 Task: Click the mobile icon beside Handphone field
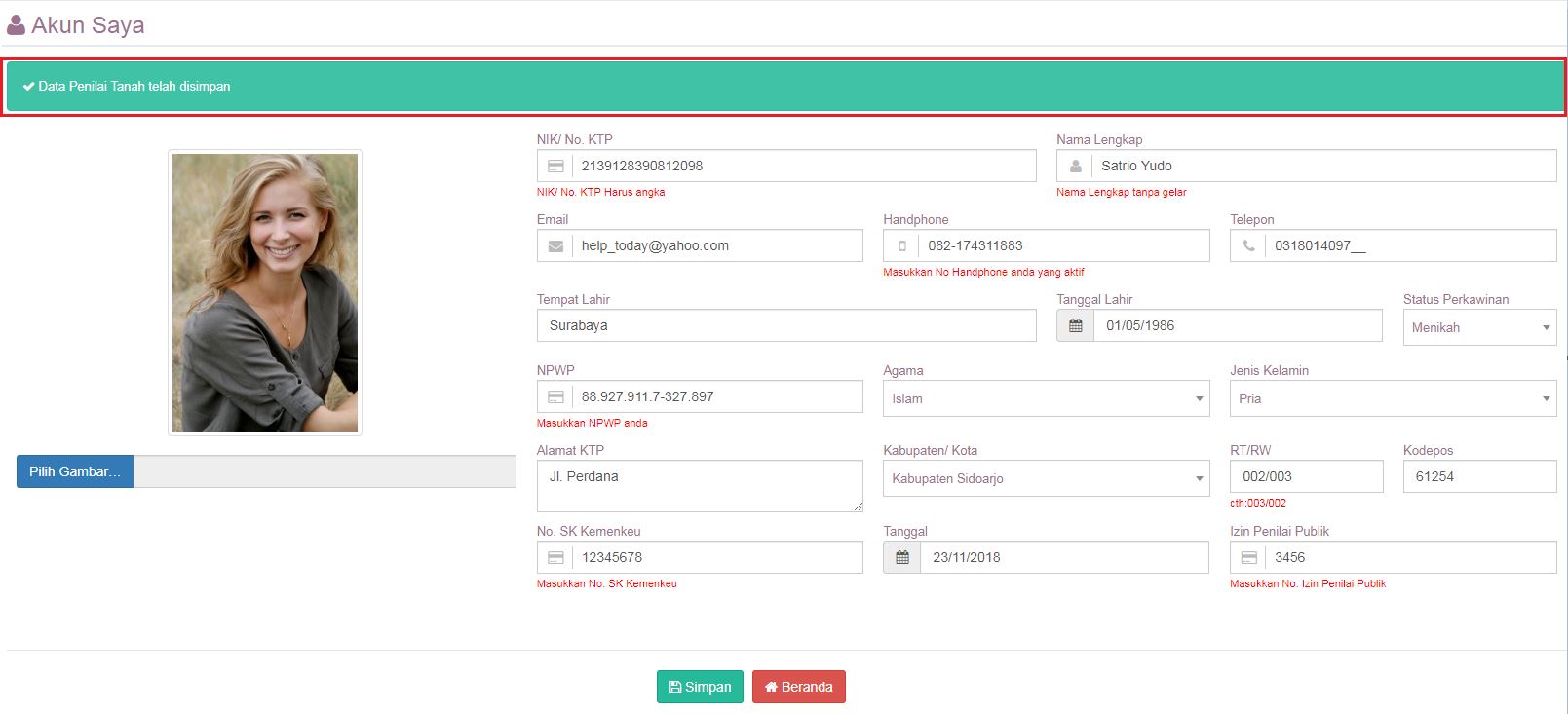click(901, 246)
